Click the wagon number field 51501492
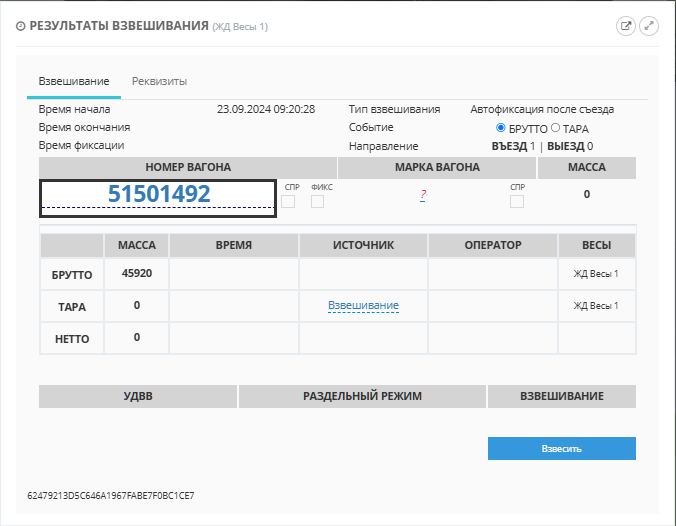676x526 pixels. tap(158, 195)
